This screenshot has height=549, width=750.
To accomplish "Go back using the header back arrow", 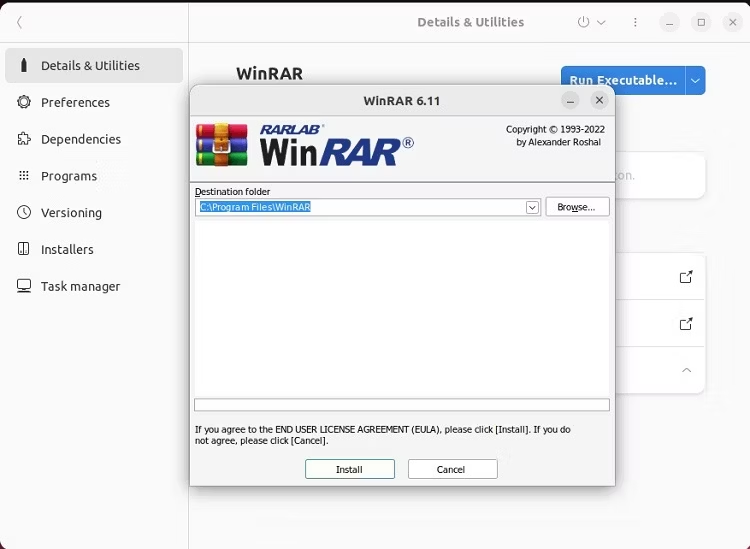I will point(19,22).
